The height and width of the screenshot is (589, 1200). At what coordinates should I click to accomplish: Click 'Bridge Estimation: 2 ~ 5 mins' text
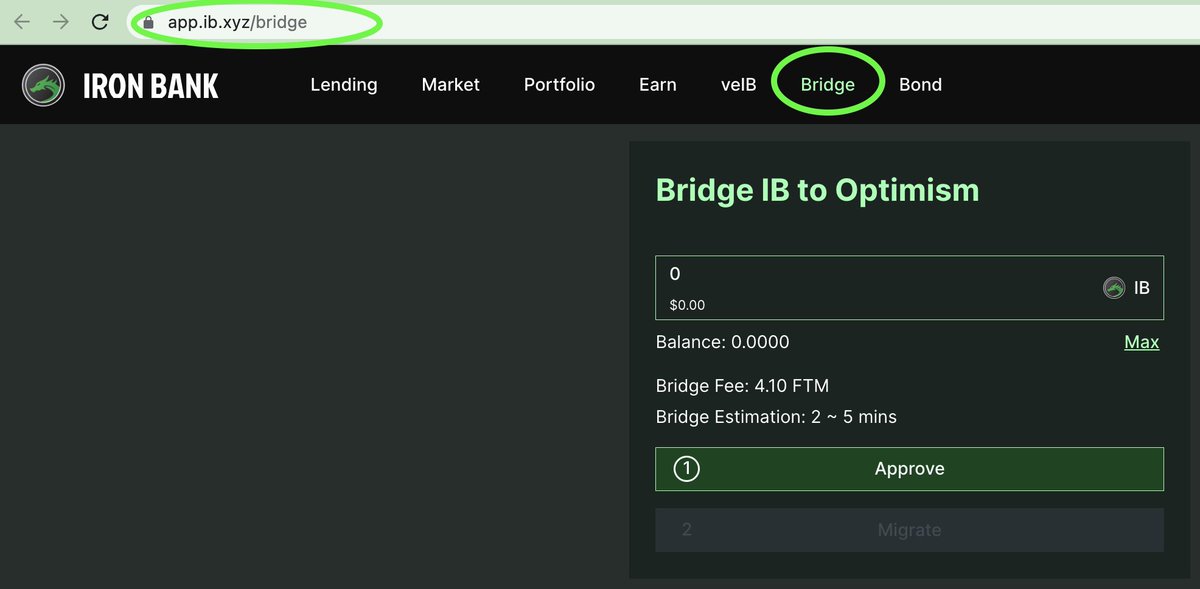776,417
